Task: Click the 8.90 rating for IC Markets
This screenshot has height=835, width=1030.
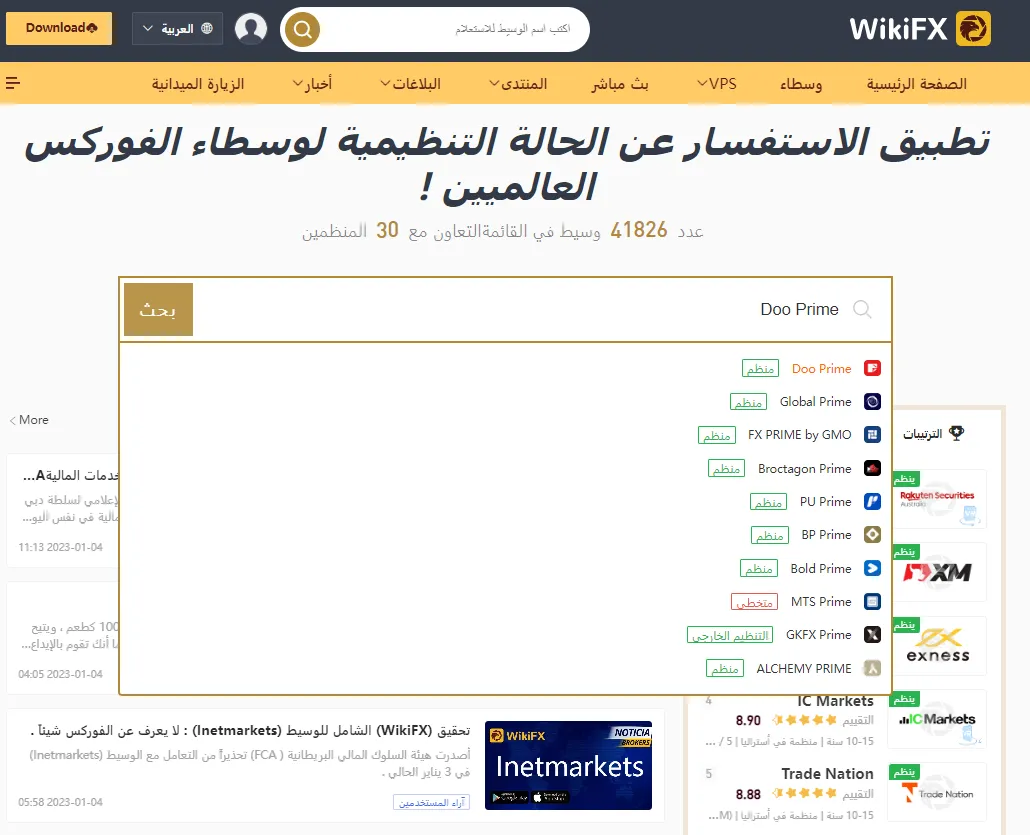Action: [x=748, y=721]
